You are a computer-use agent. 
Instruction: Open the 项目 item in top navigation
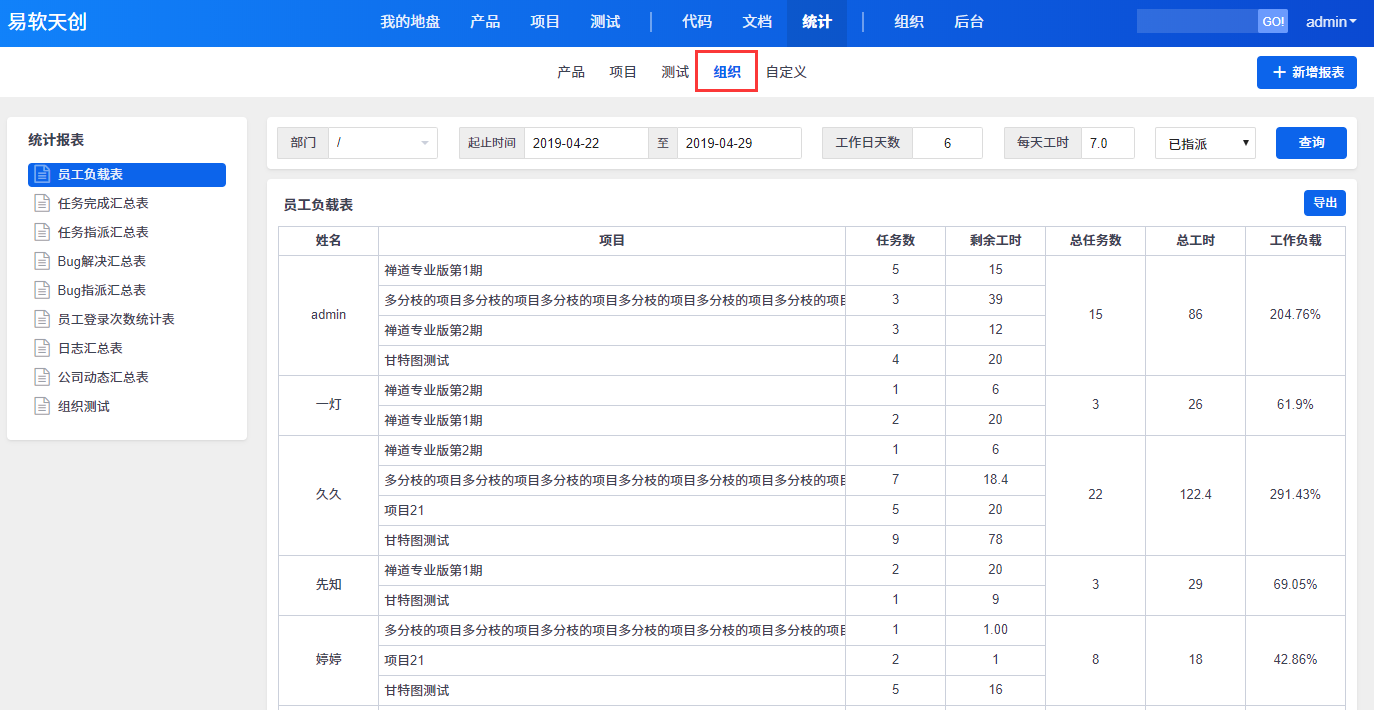545,22
